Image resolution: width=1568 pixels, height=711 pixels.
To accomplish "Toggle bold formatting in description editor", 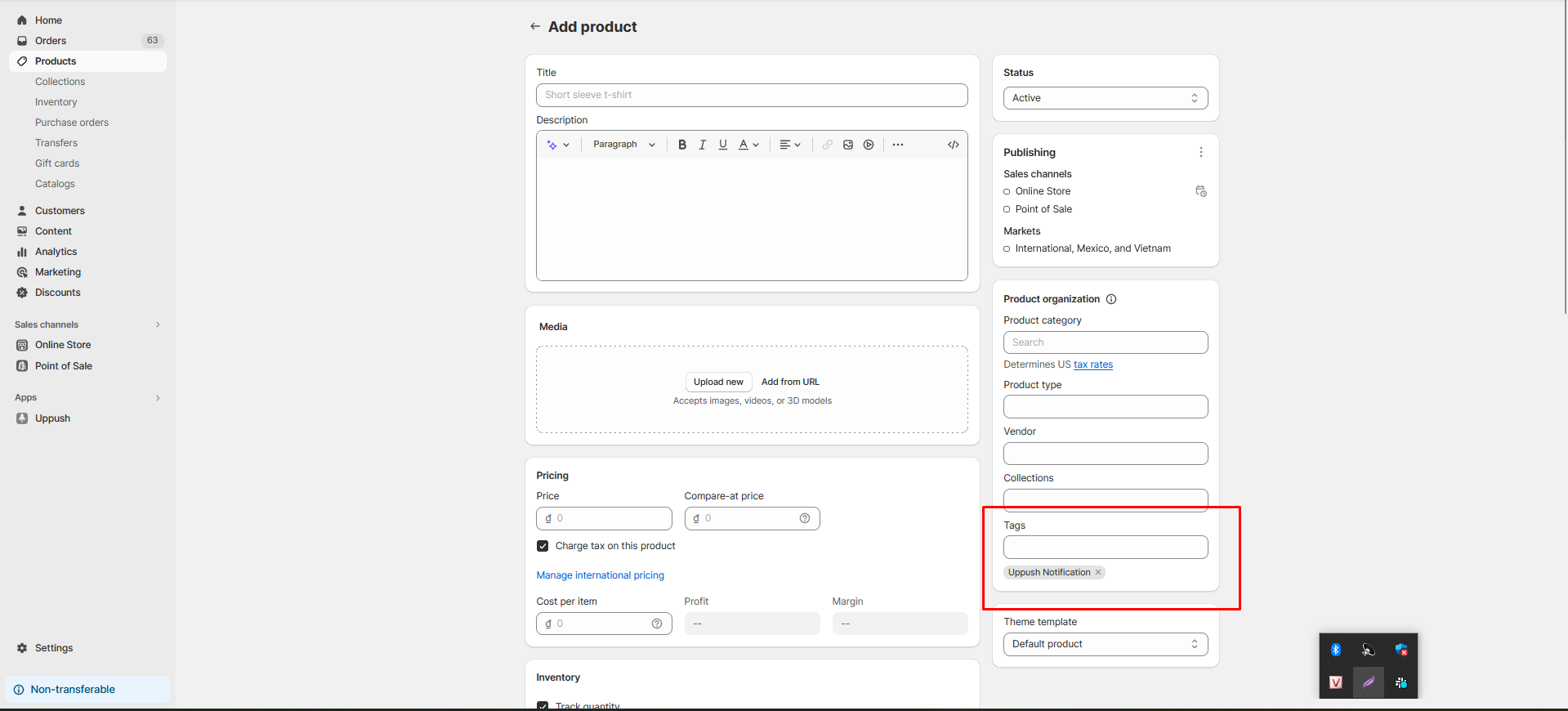I will click(x=682, y=145).
